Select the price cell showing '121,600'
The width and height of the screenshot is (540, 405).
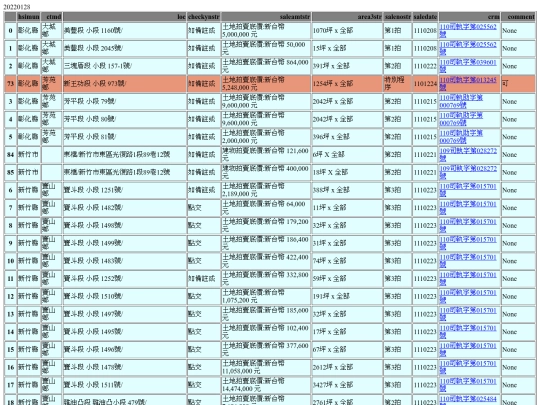[266, 155]
